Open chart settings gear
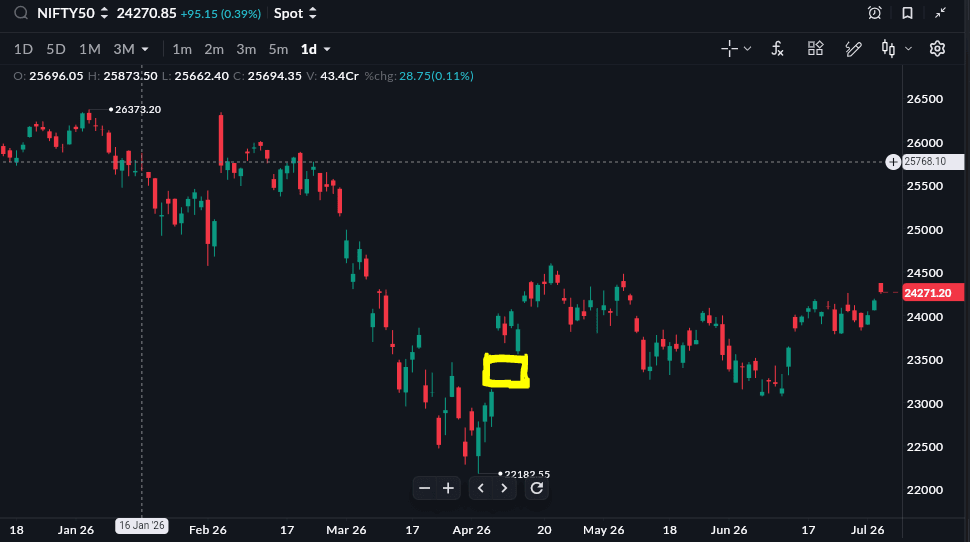The width and height of the screenshot is (970, 542). coord(937,48)
